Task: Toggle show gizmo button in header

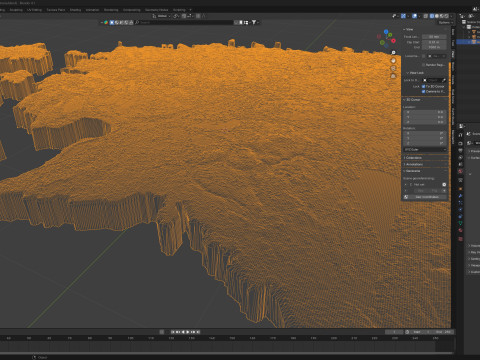Action: [403, 16]
